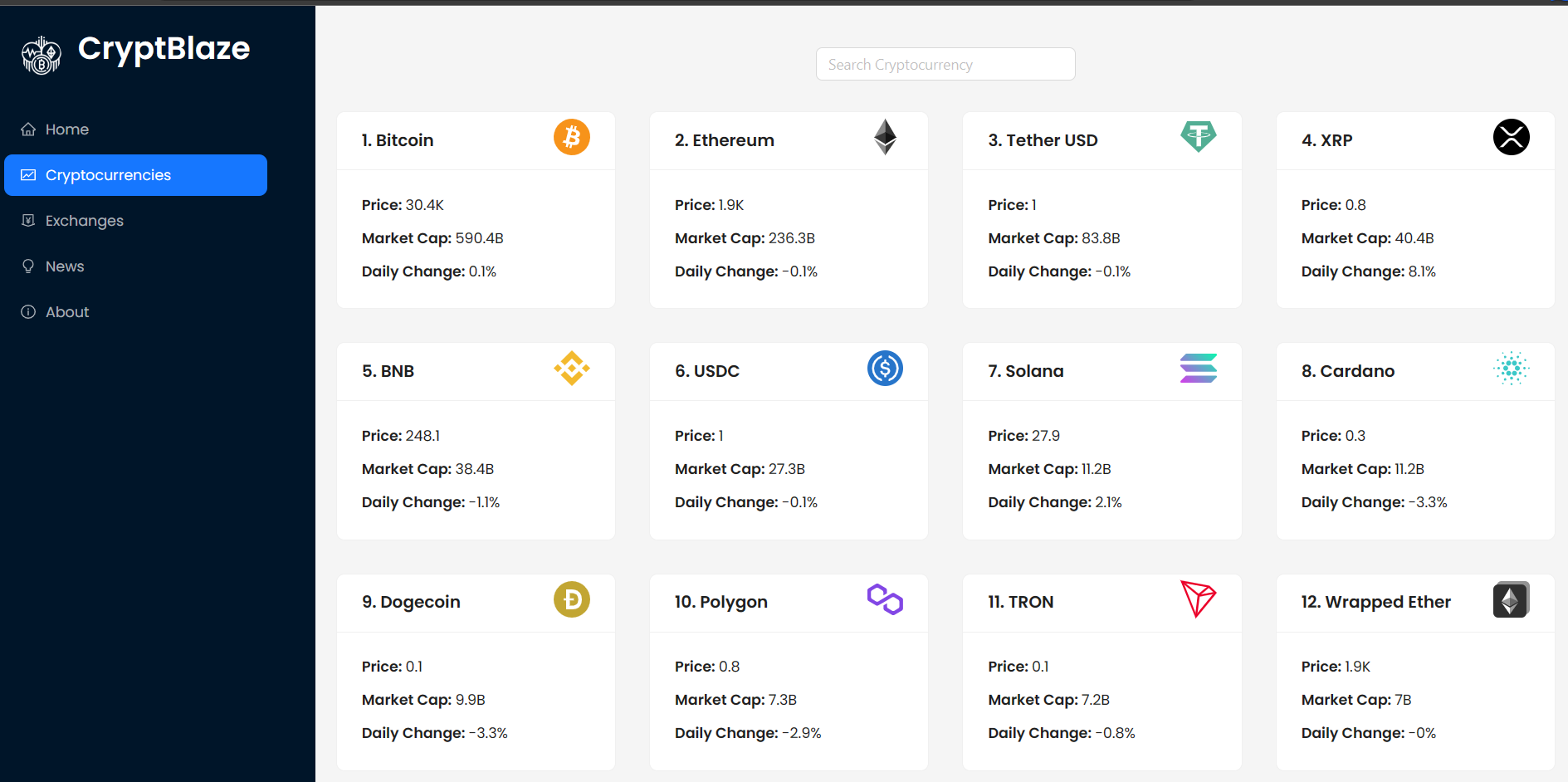The image size is (1568, 782).
Task: Open the 5. BNB card title
Action: click(388, 371)
